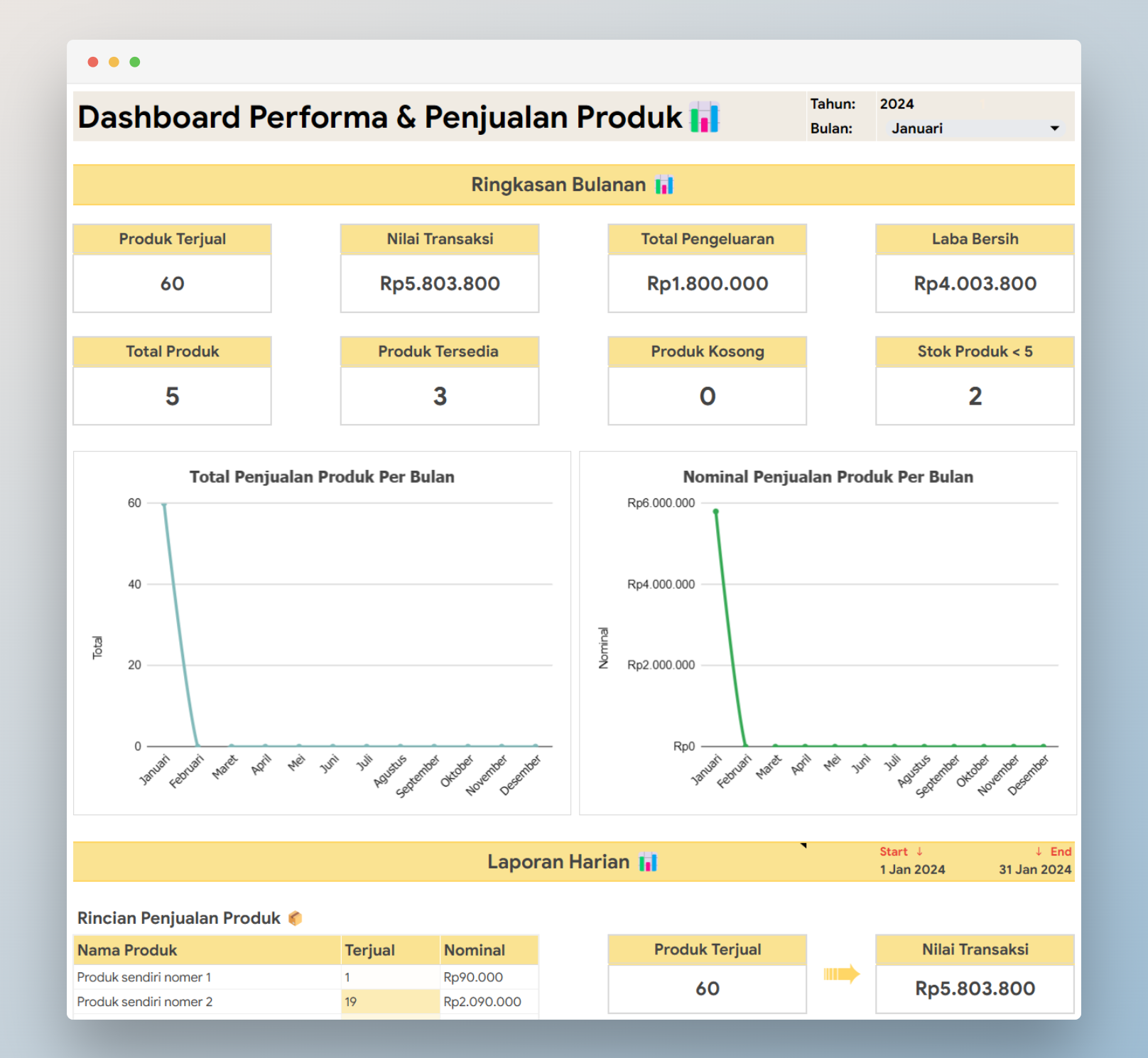Click the Laporan Harian Nilai Transaksi value Rp5.803.800
This screenshot has height=1058, width=1148.
(x=975, y=988)
